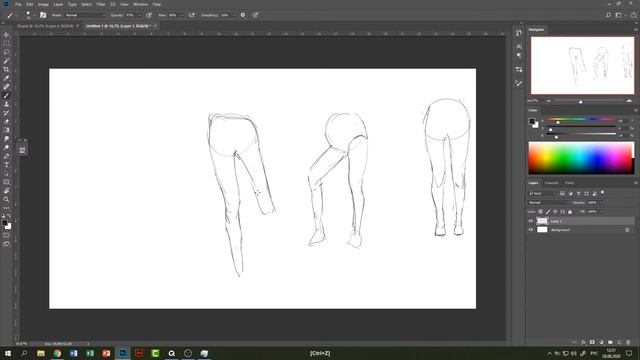Open the layer blend mode dropdown
Image resolution: width=640 pixels, height=360 pixels.
point(548,202)
